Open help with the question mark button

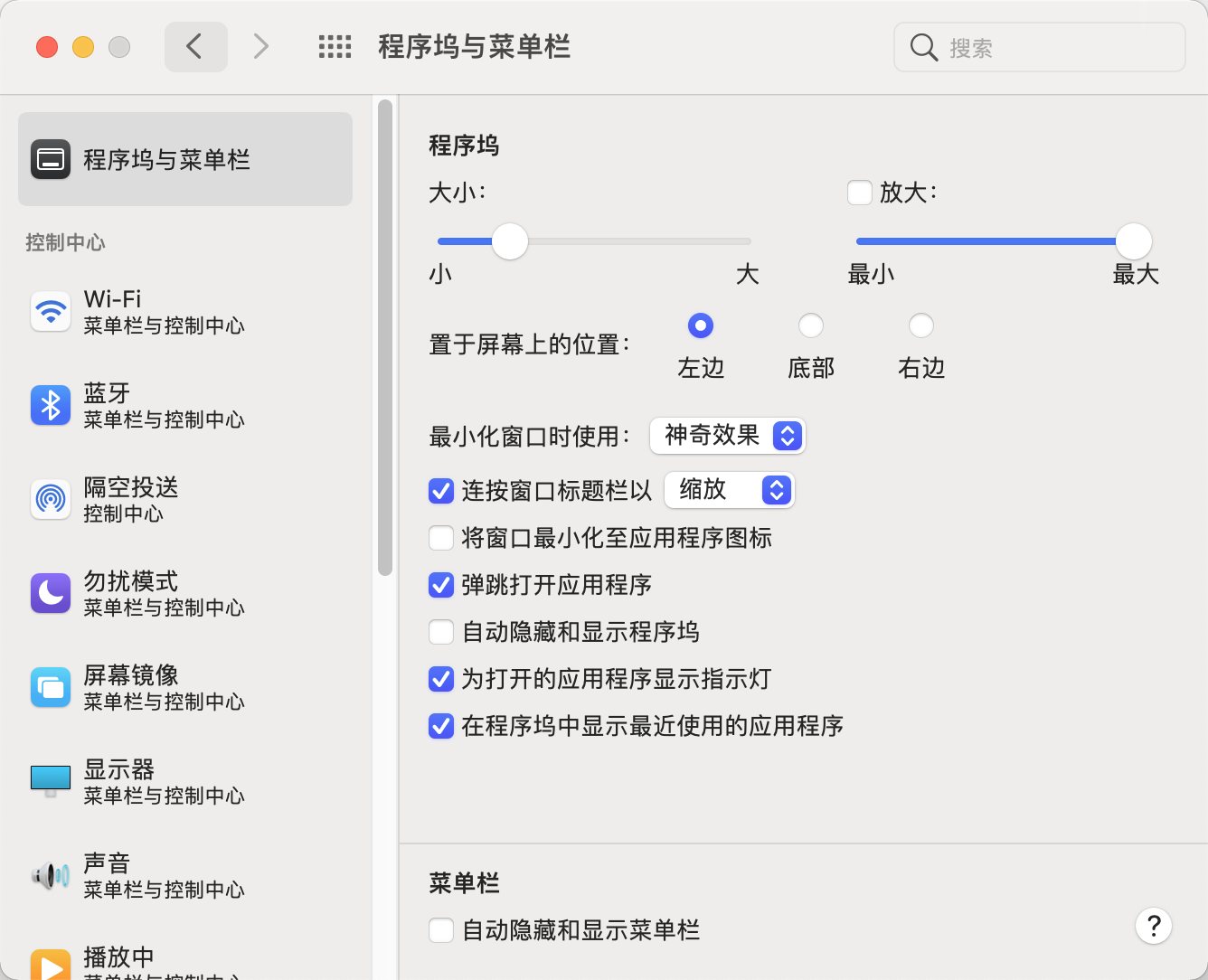(1154, 926)
